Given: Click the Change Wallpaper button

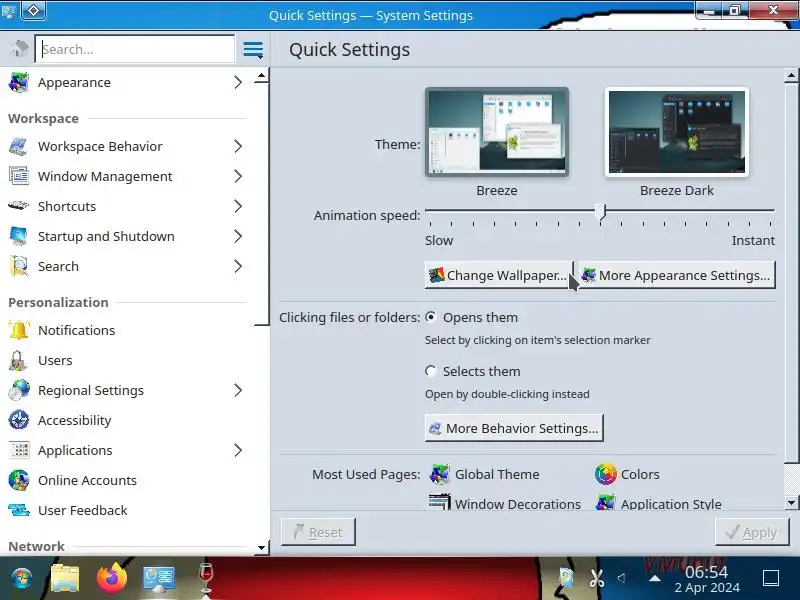Looking at the screenshot, I should [498, 275].
